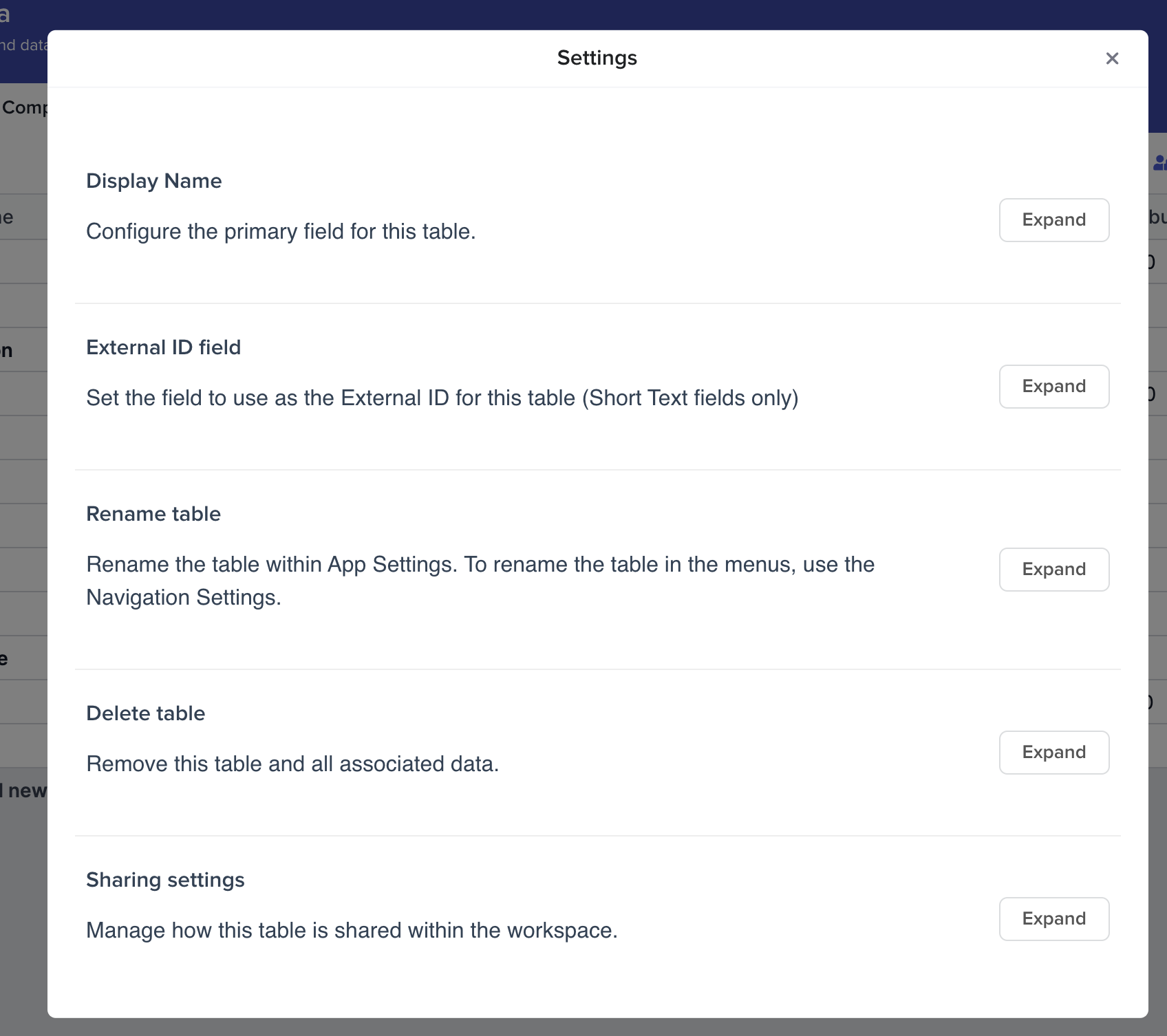1167x1036 pixels.
Task: Select the partially hidden "Comp" tab
Action: [24, 108]
